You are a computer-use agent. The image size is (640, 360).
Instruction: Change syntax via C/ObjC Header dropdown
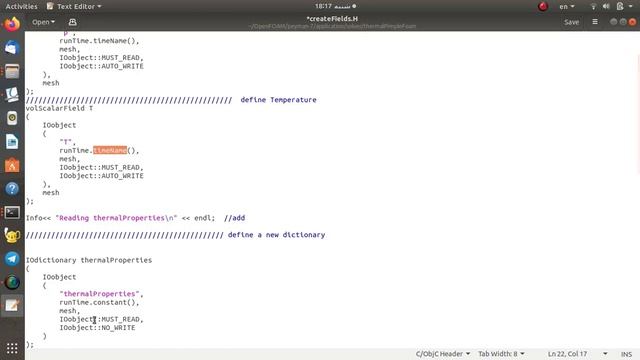[443, 354]
